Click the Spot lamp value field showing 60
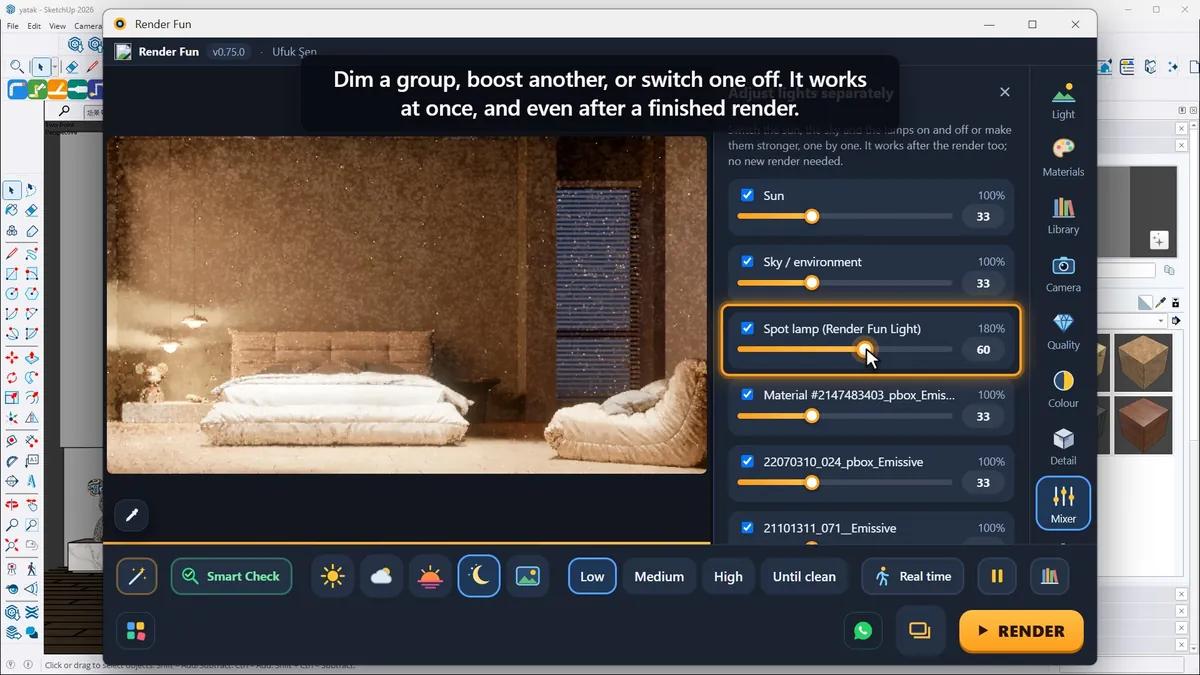The height and width of the screenshot is (675, 1200). click(x=983, y=350)
